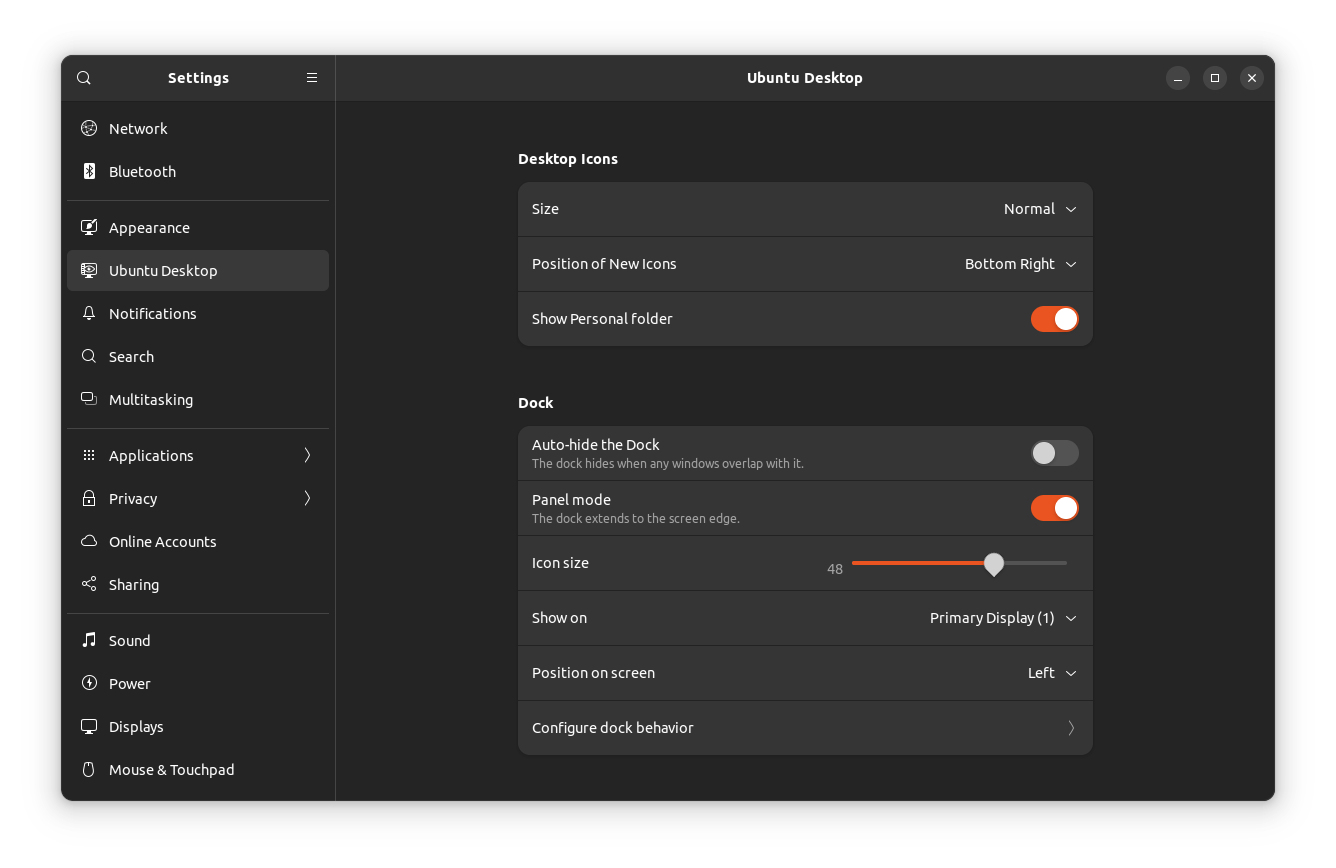Turn off Panel mode
This screenshot has width=1336, height=868.
(x=1055, y=508)
